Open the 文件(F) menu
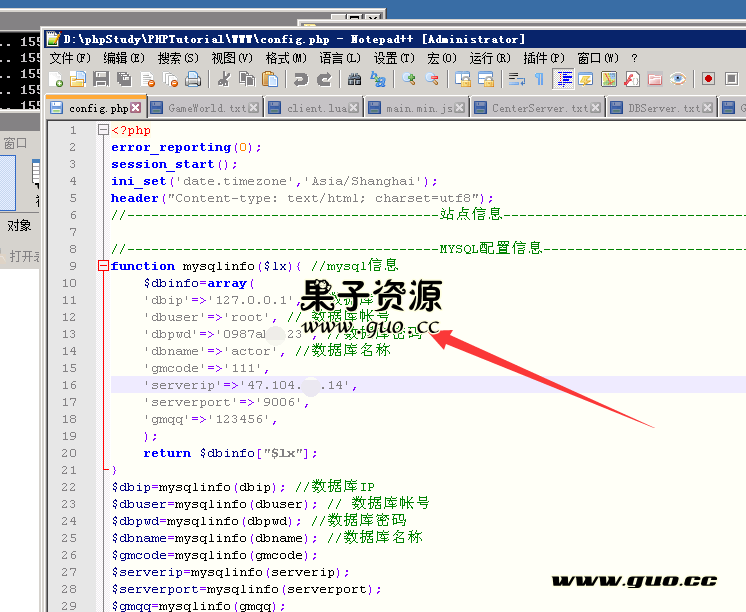This screenshot has height=612, width=746. tap(70, 58)
